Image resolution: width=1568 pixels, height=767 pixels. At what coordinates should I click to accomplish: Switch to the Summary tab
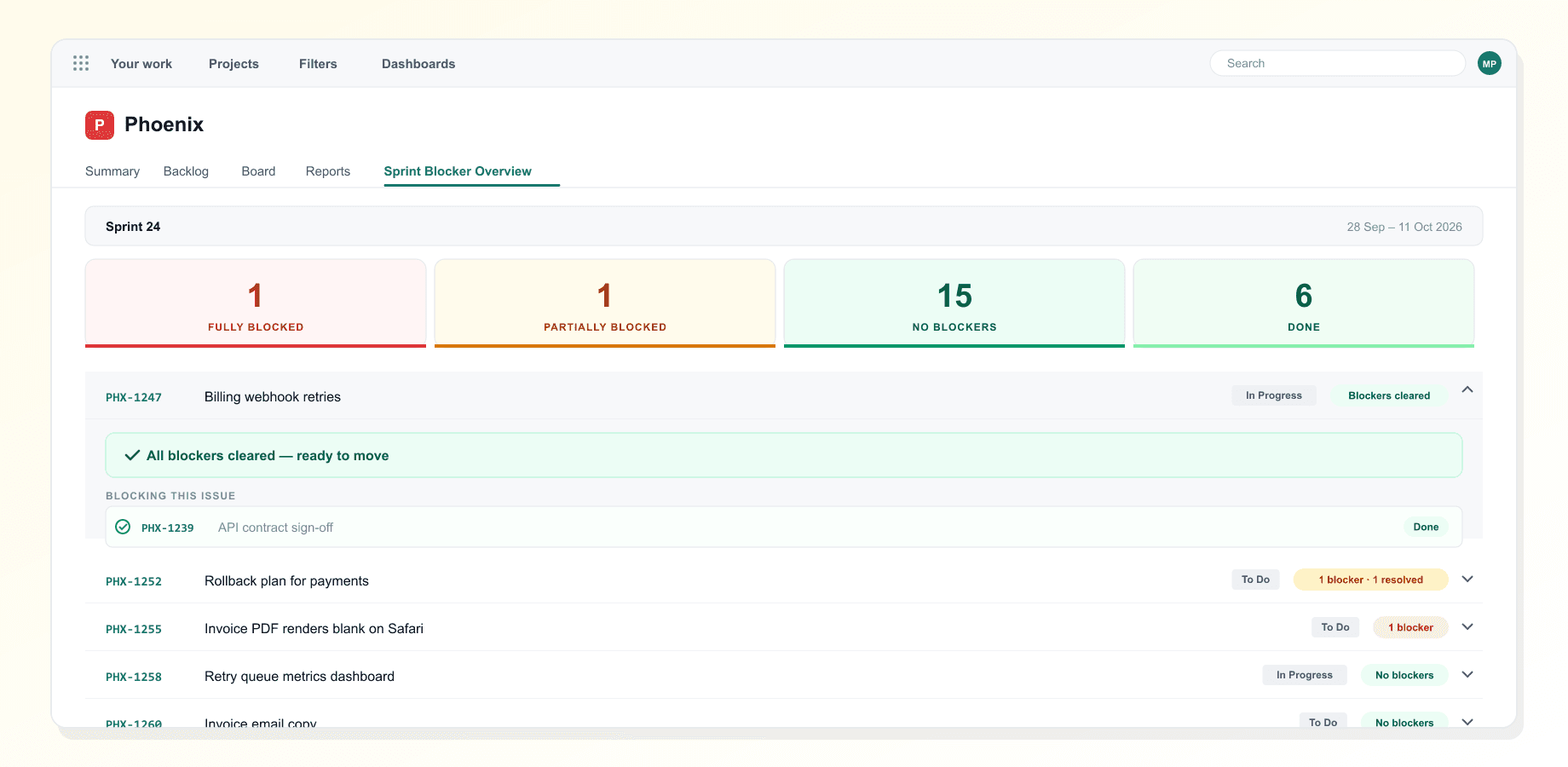click(112, 171)
